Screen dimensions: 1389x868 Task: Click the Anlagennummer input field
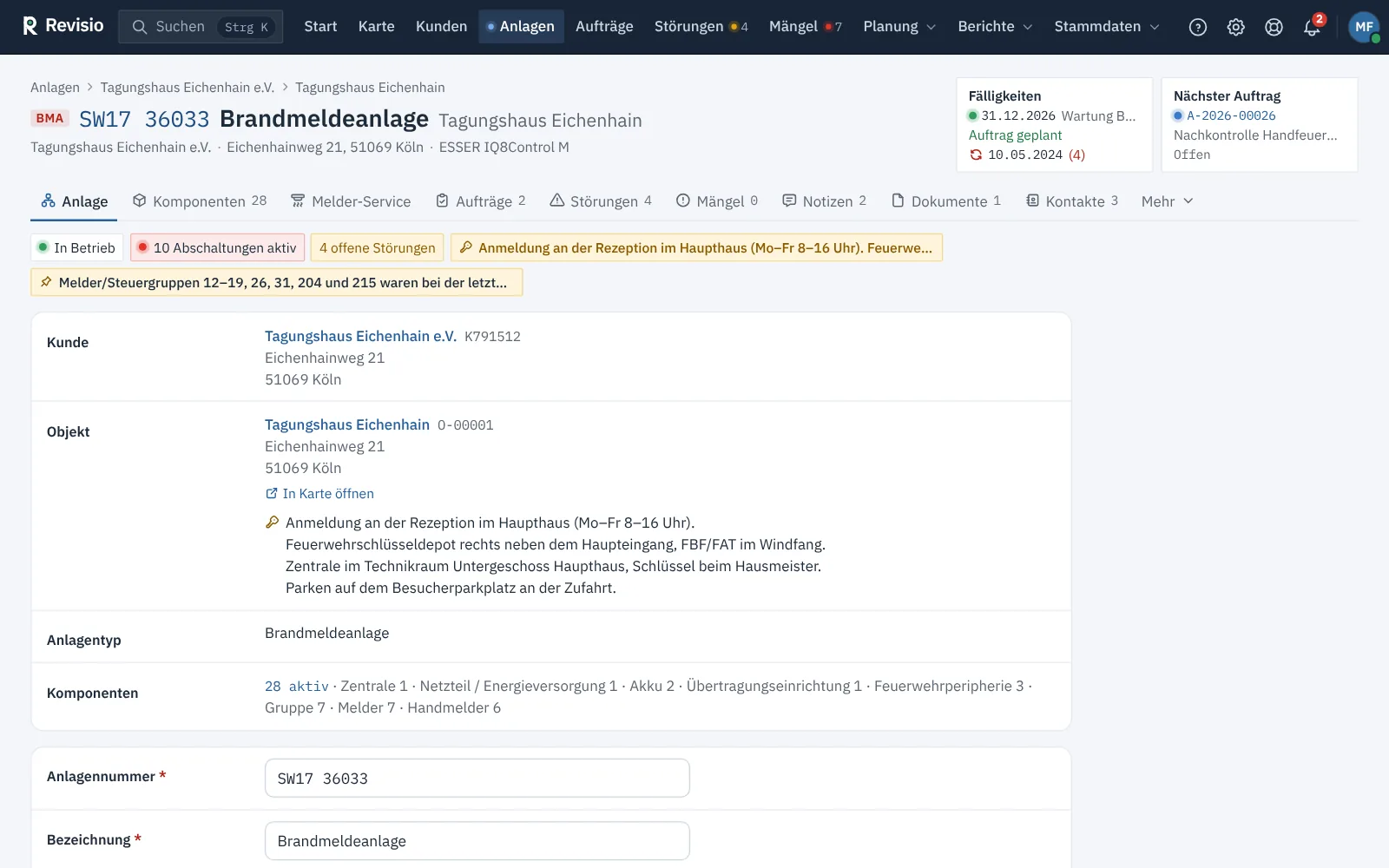477,778
